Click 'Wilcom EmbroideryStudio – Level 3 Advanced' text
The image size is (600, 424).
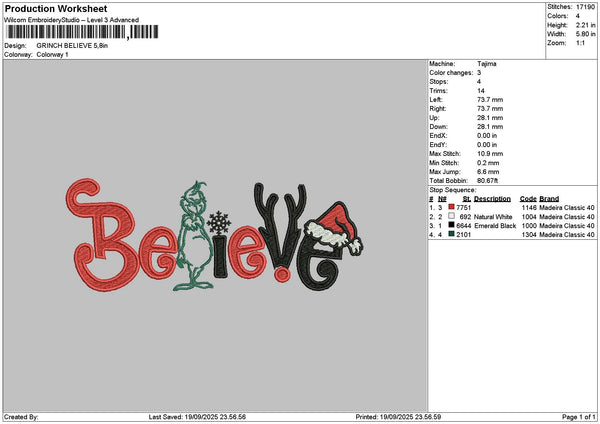click(72, 20)
